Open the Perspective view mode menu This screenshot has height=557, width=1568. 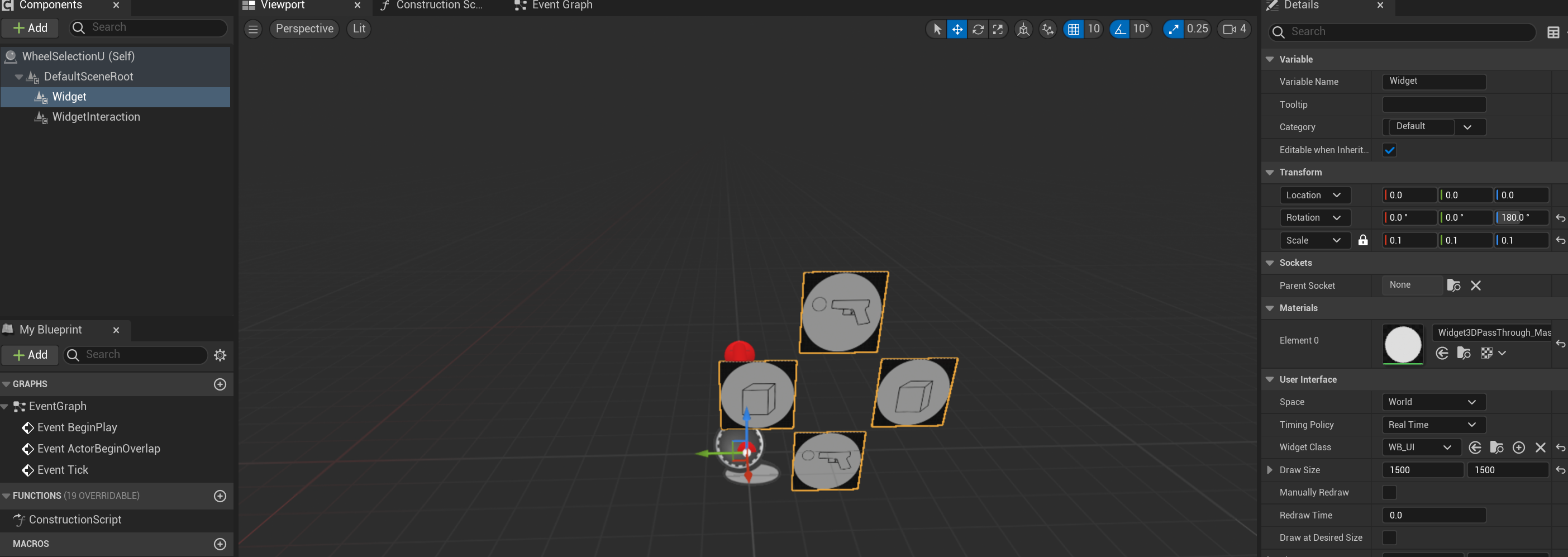pyautogui.click(x=304, y=28)
